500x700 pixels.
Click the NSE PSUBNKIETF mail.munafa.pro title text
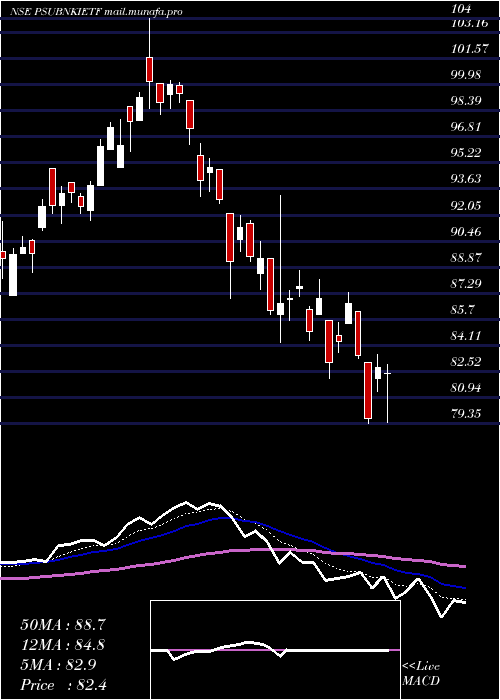click(x=96, y=12)
